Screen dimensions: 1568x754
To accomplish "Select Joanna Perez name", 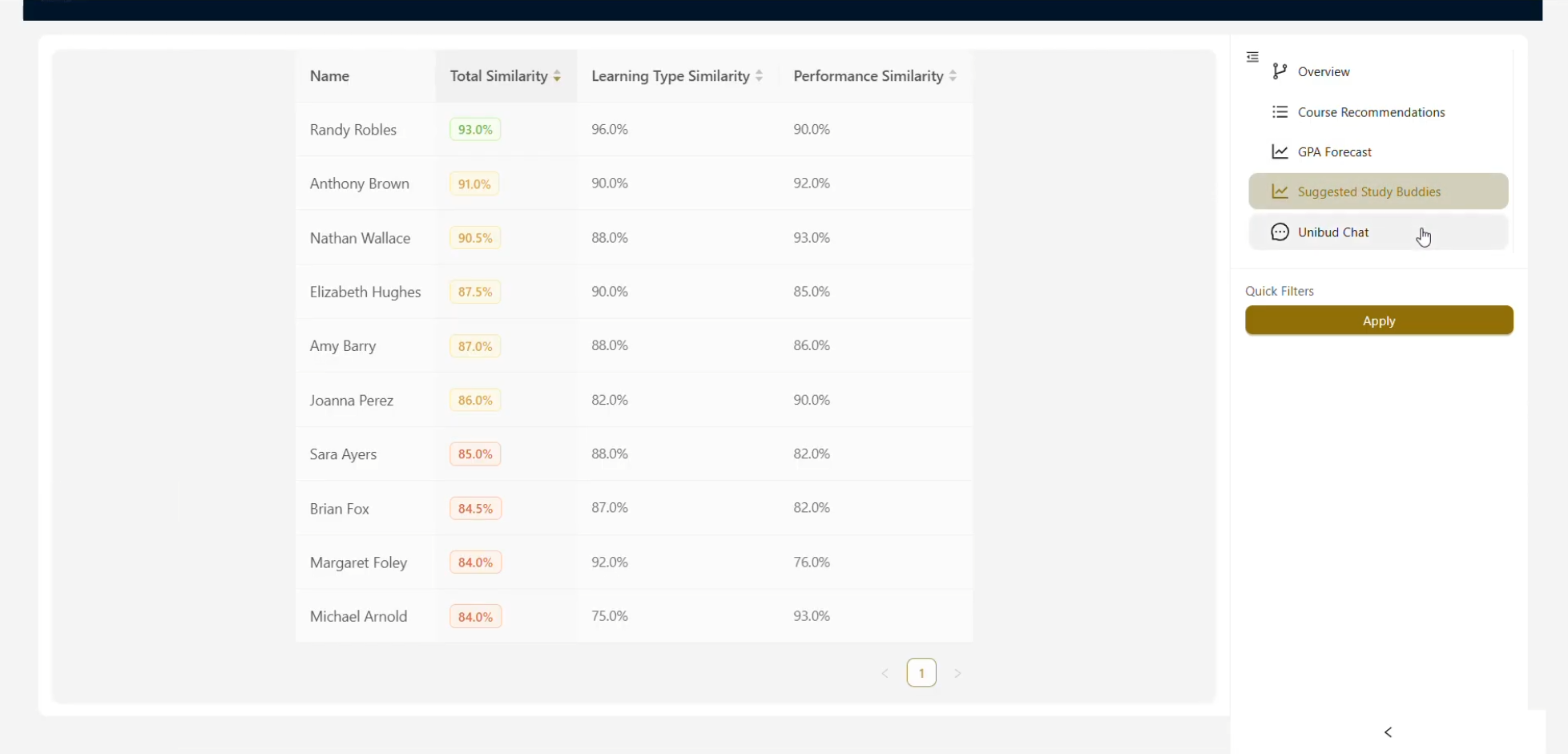I will click(x=352, y=400).
